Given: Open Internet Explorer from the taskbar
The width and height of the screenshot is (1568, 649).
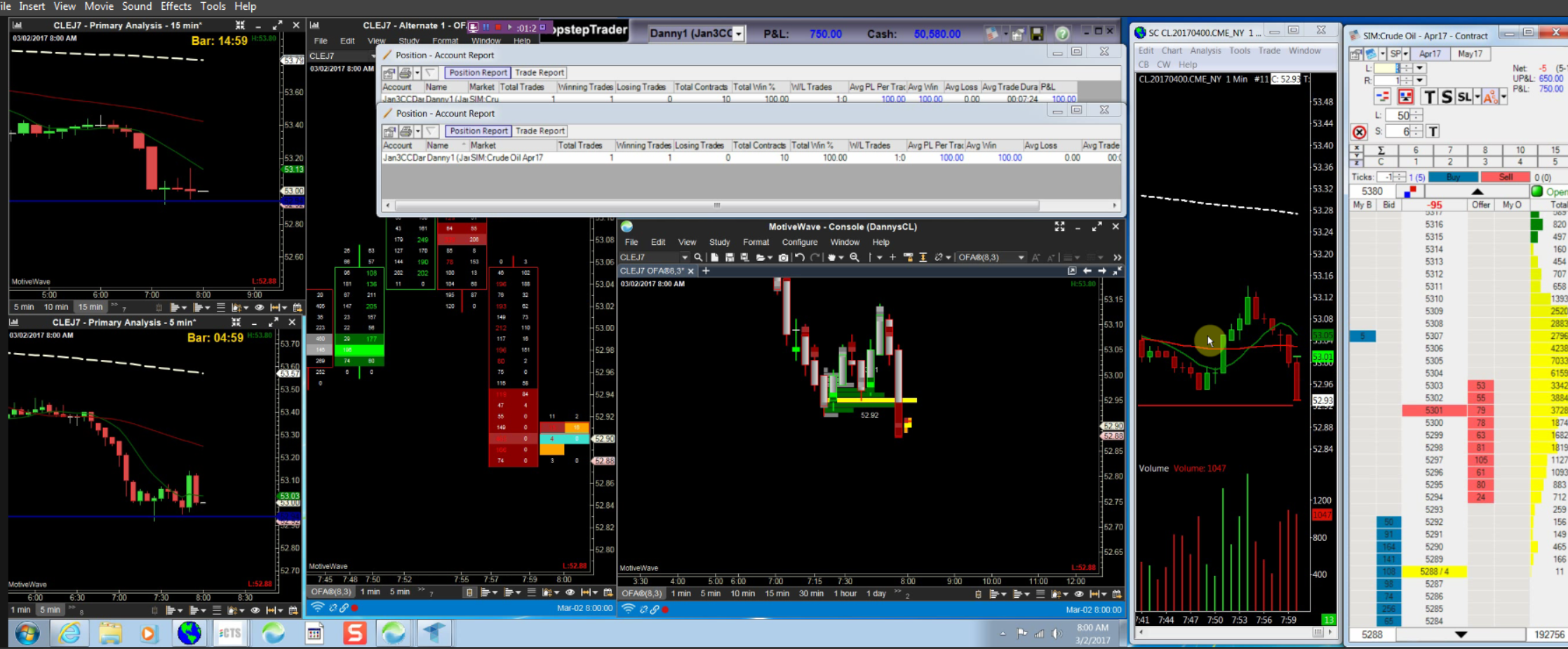Looking at the screenshot, I should click(69, 634).
